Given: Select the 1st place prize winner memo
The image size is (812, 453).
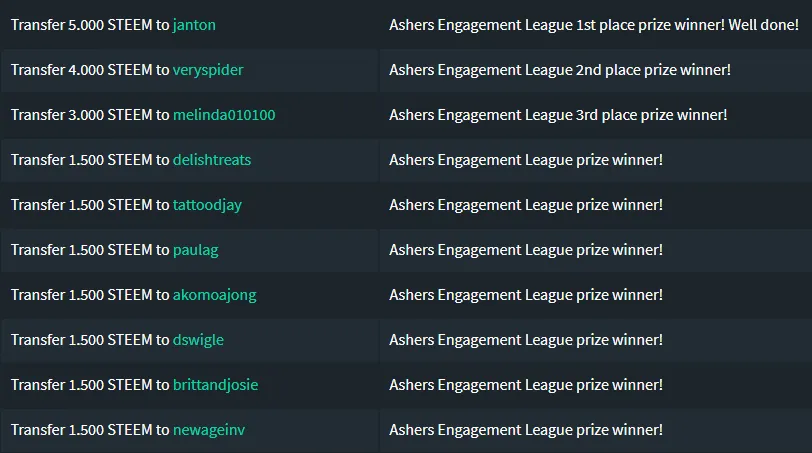Looking at the screenshot, I should [594, 25].
